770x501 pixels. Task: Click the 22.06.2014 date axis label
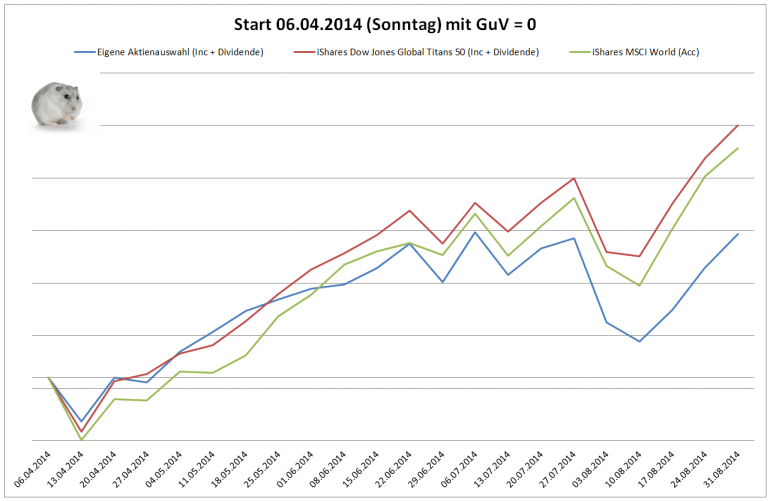click(x=393, y=470)
